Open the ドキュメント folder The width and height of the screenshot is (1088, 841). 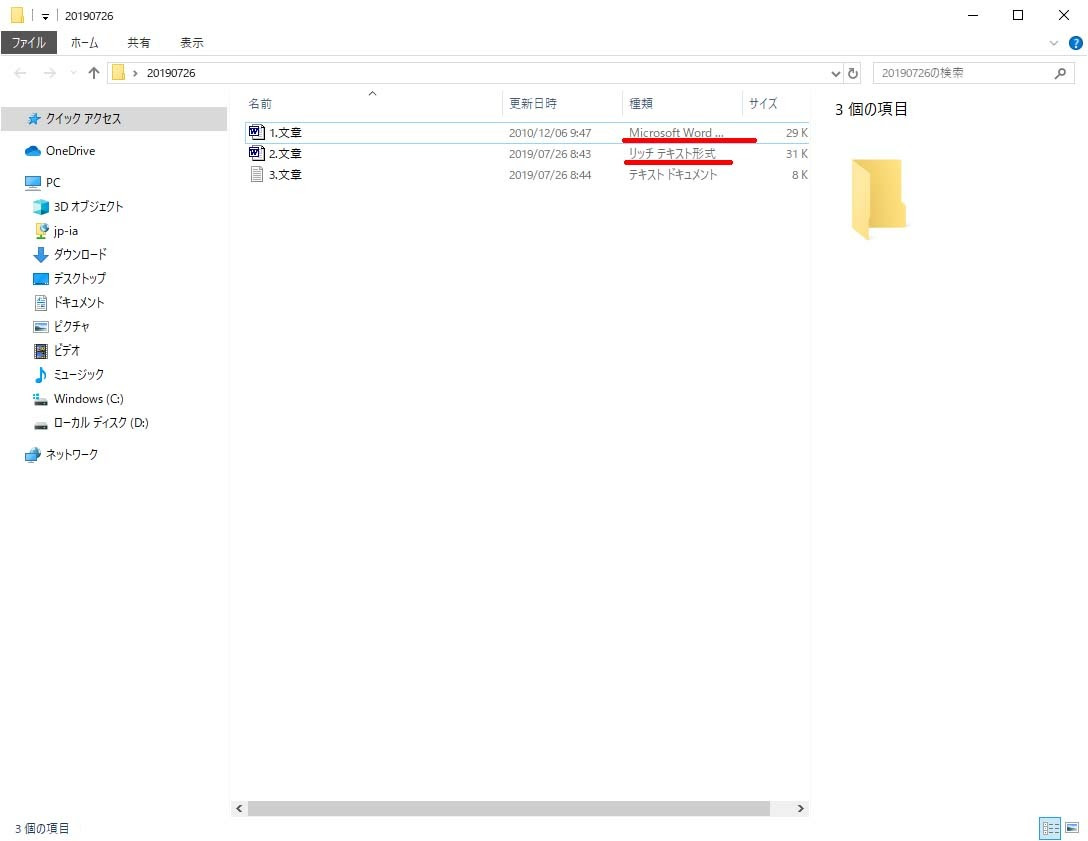[x=78, y=303]
